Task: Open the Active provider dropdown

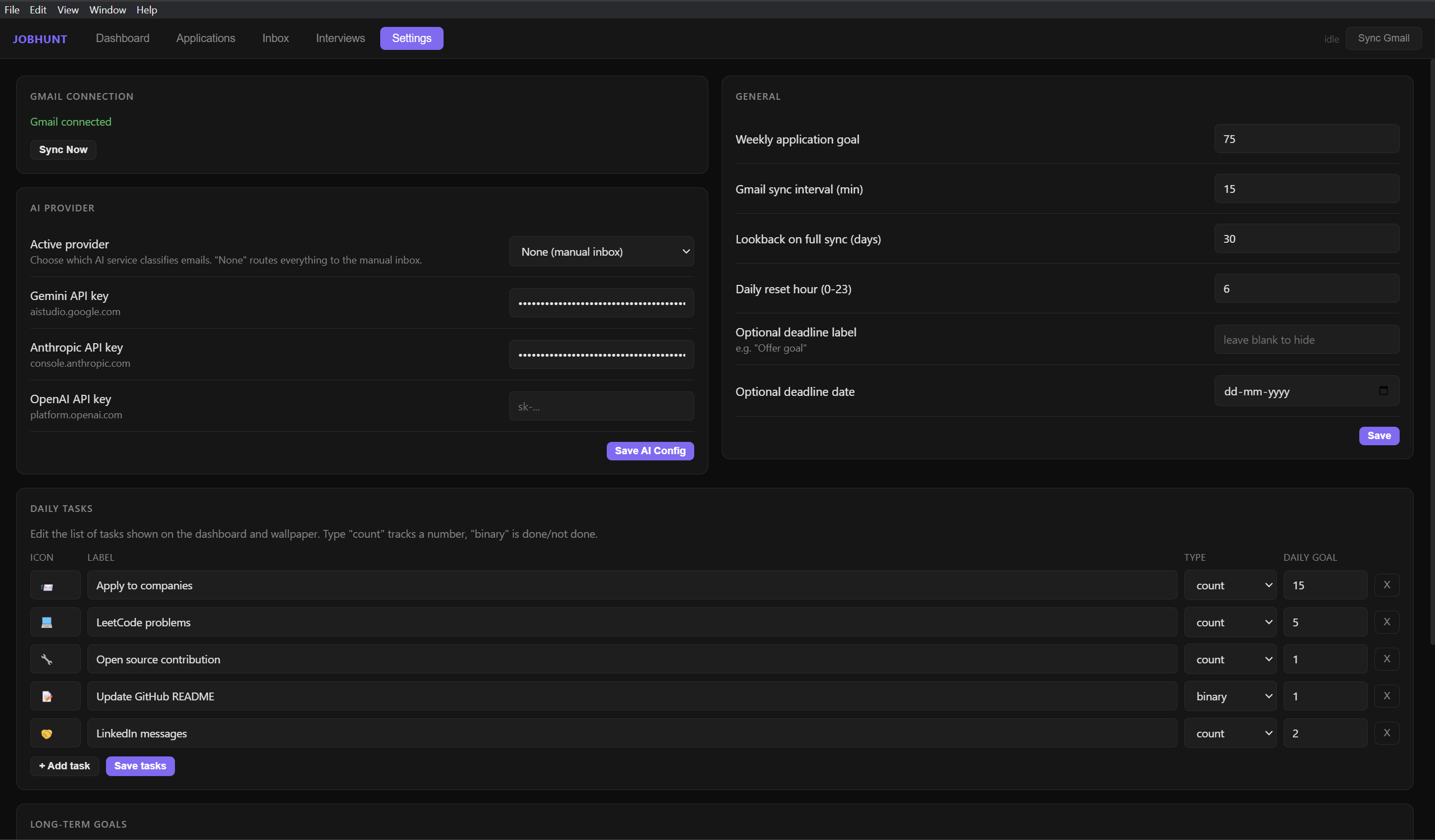Action: [601, 252]
